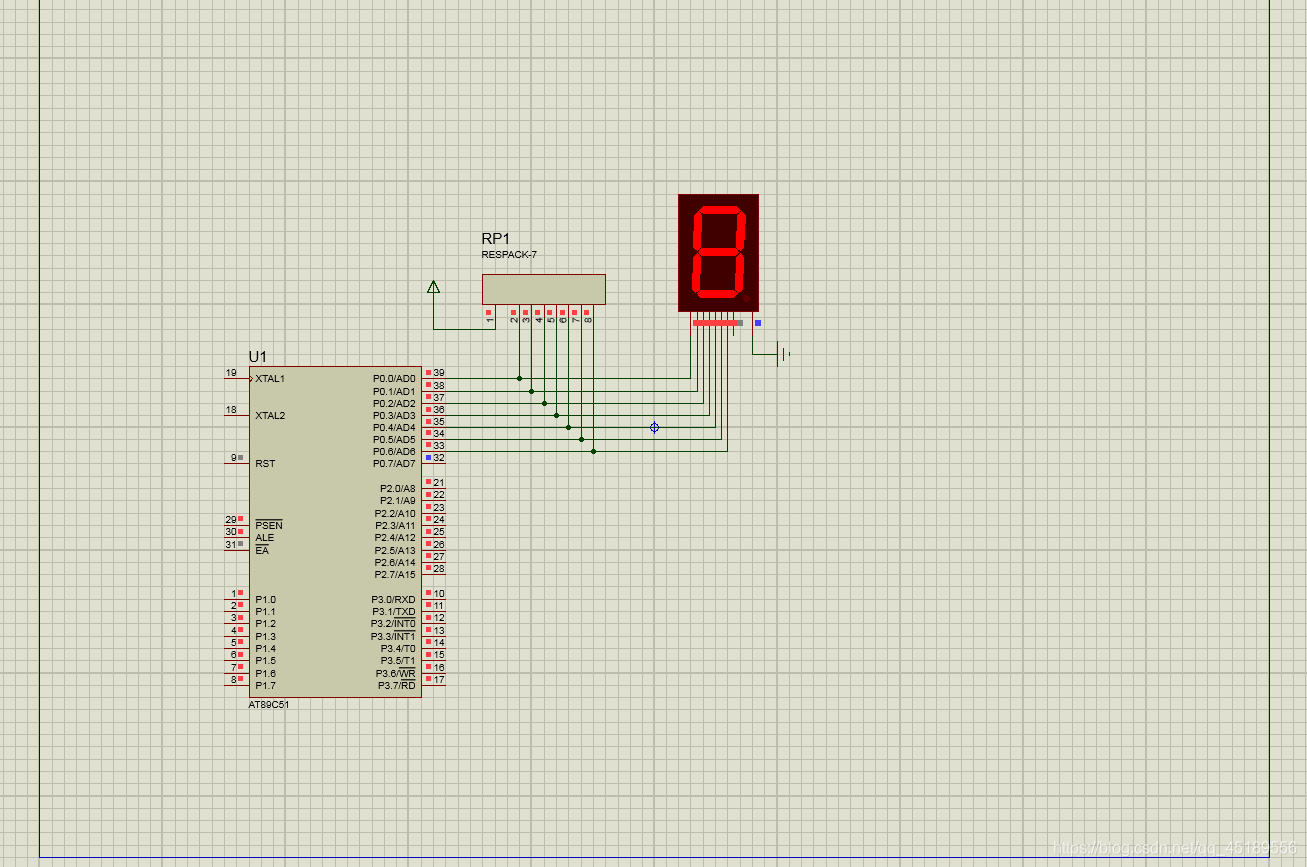Image resolution: width=1307 pixels, height=867 pixels.
Task: Click the P0.1/AD1 pin label
Action: 394,391
